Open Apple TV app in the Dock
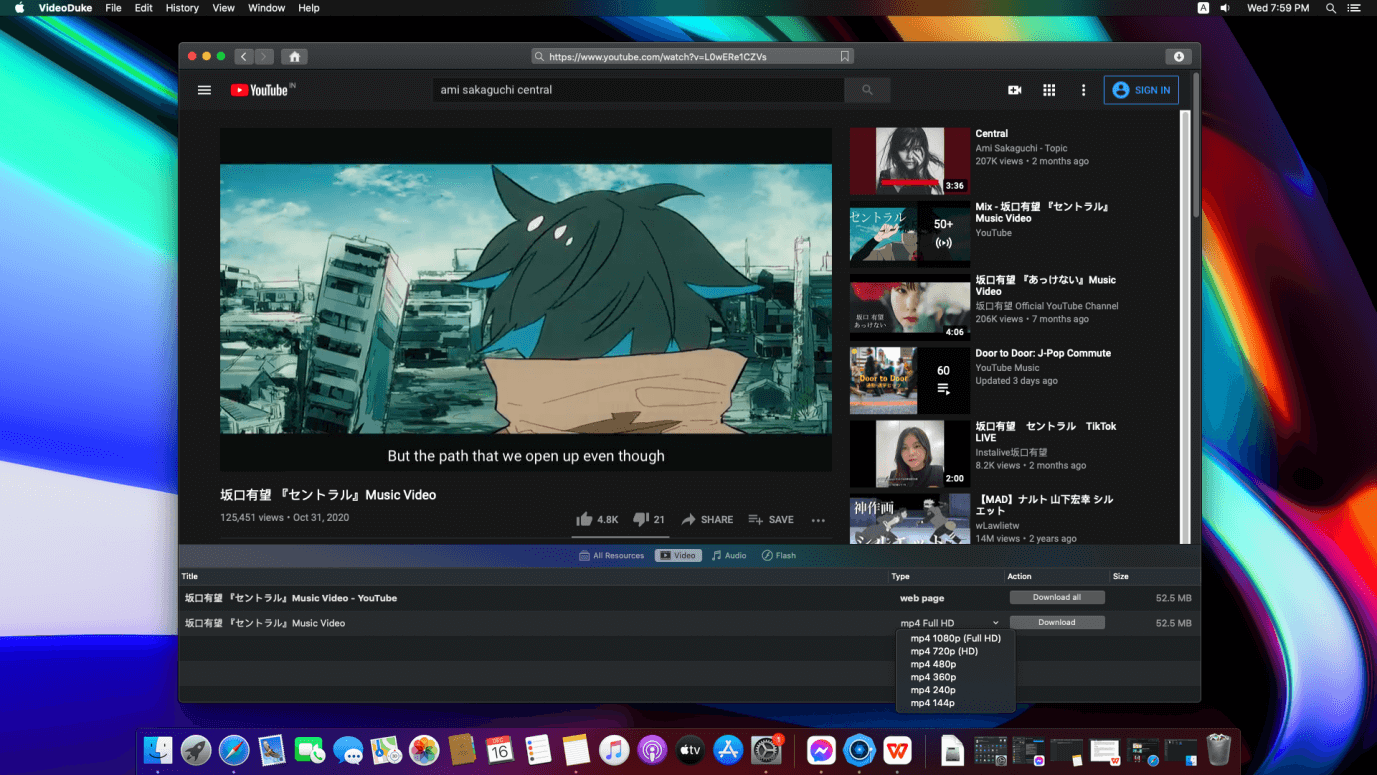This screenshot has height=775, width=1377. click(x=690, y=750)
